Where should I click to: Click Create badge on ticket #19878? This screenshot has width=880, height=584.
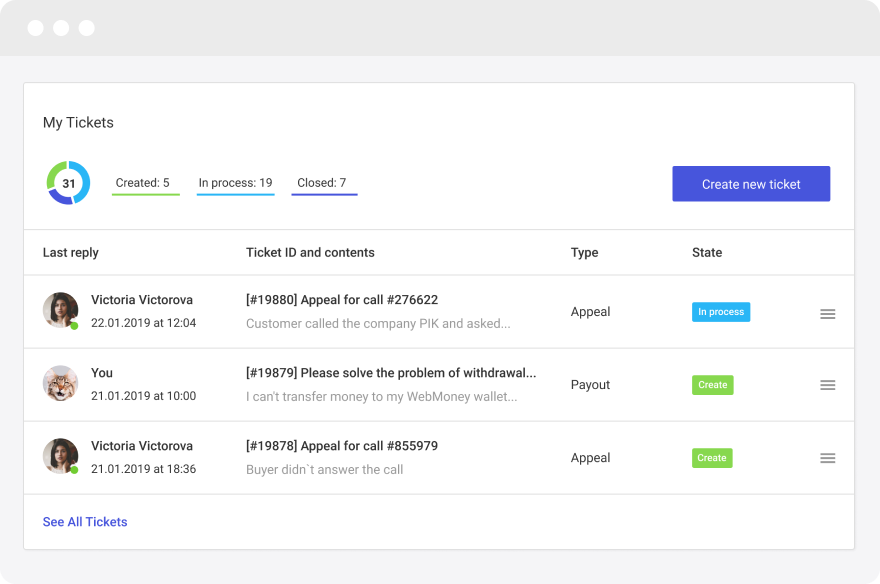click(x=712, y=458)
